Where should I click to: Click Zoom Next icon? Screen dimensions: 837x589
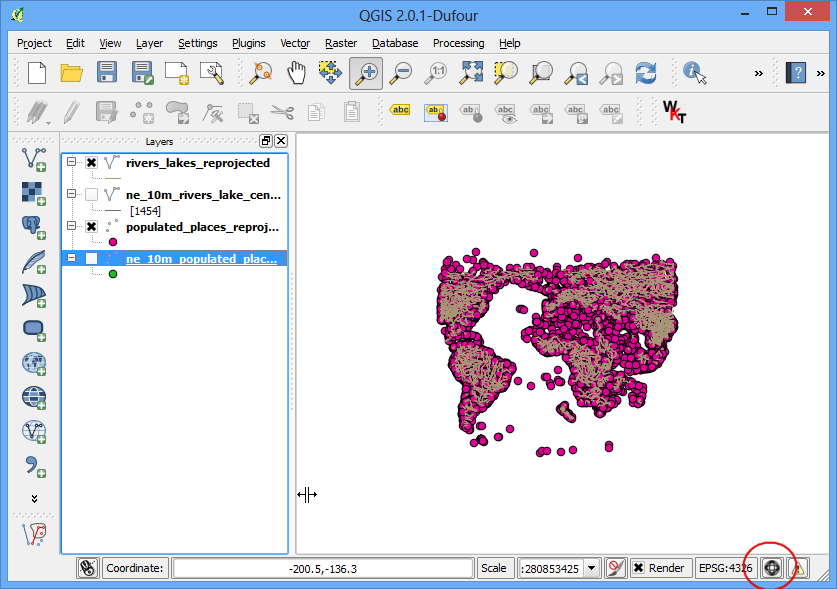[612, 73]
